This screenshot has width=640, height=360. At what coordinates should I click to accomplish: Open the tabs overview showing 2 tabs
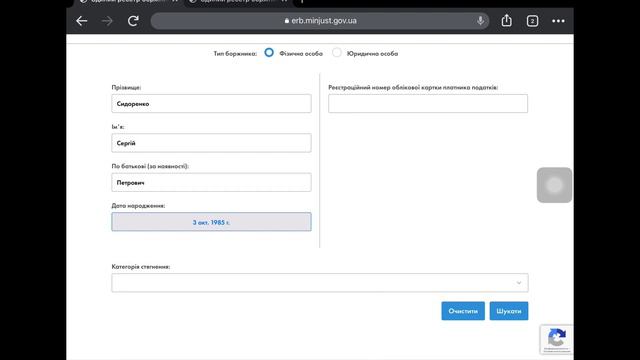(x=532, y=21)
